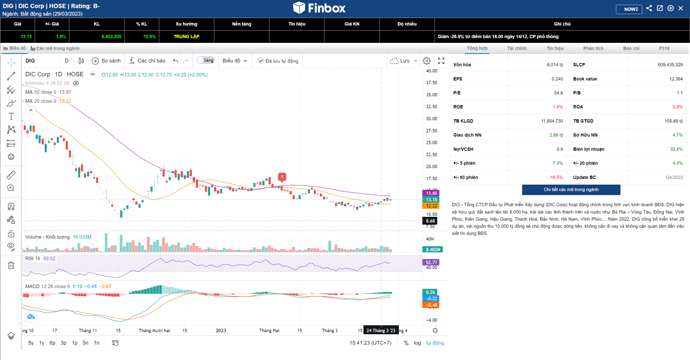Open the Tổng hợp tab
This screenshot has width=690, height=360.
pos(477,48)
